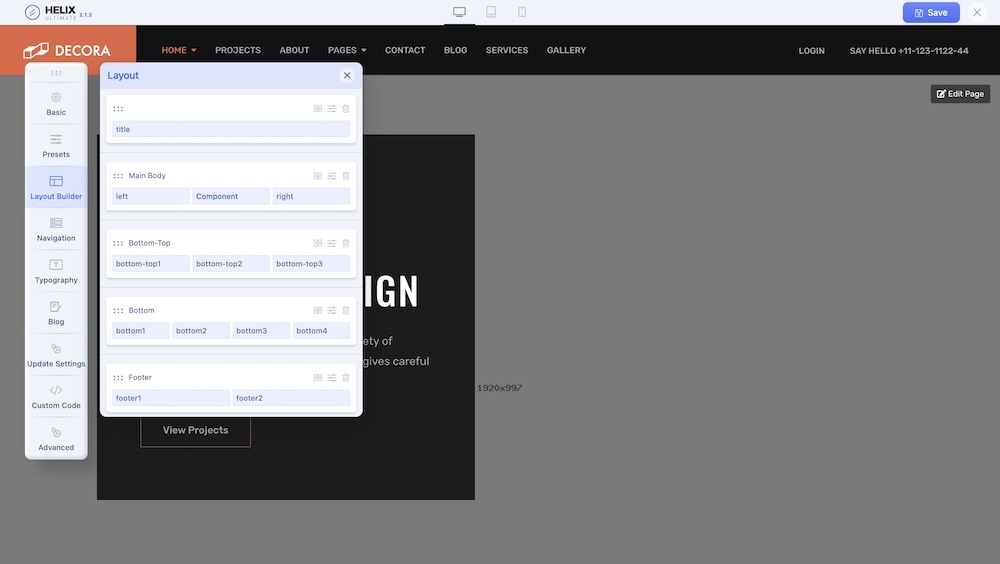Screen dimensions: 1000x564
Task: Click the View Projects button
Action: 195,431
